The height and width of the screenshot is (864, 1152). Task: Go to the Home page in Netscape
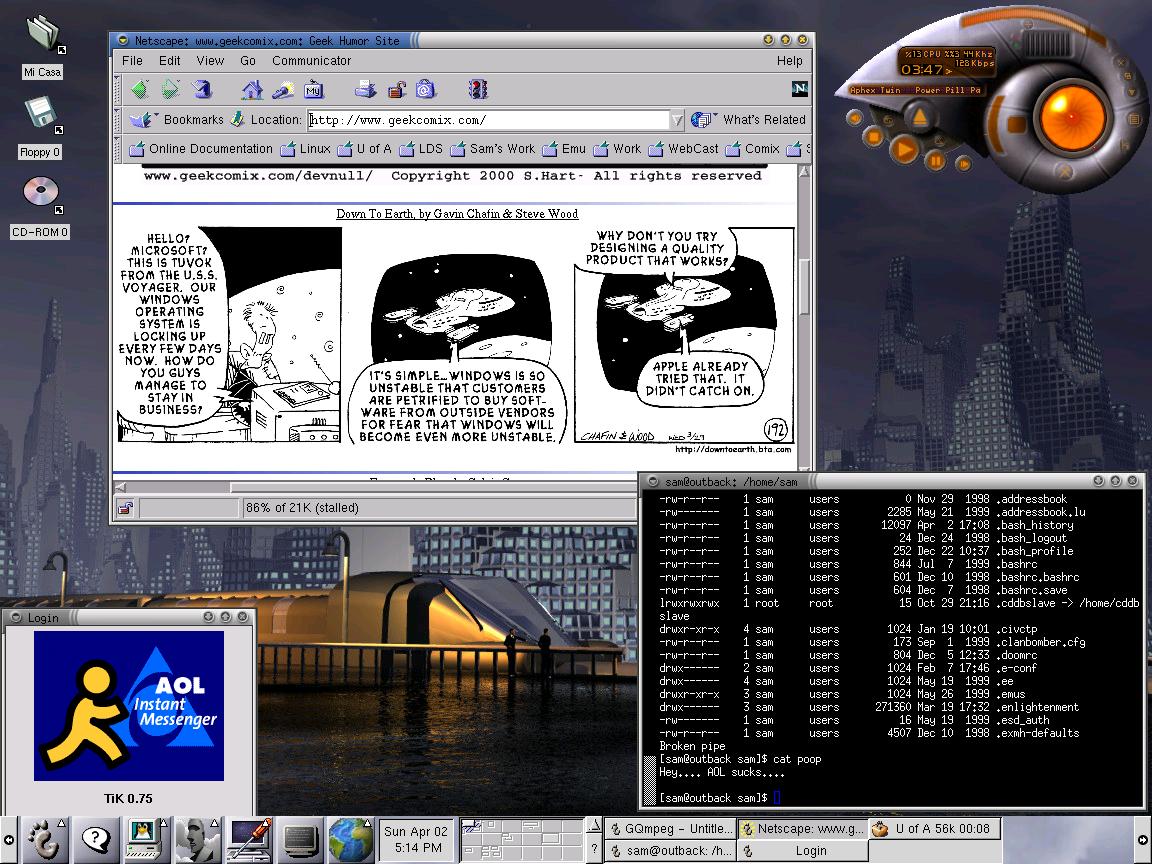point(252,90)
